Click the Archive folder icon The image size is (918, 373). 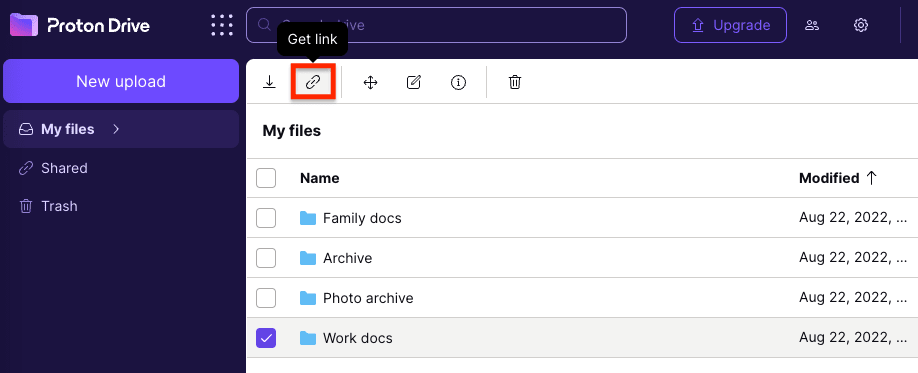click(308, 258)
